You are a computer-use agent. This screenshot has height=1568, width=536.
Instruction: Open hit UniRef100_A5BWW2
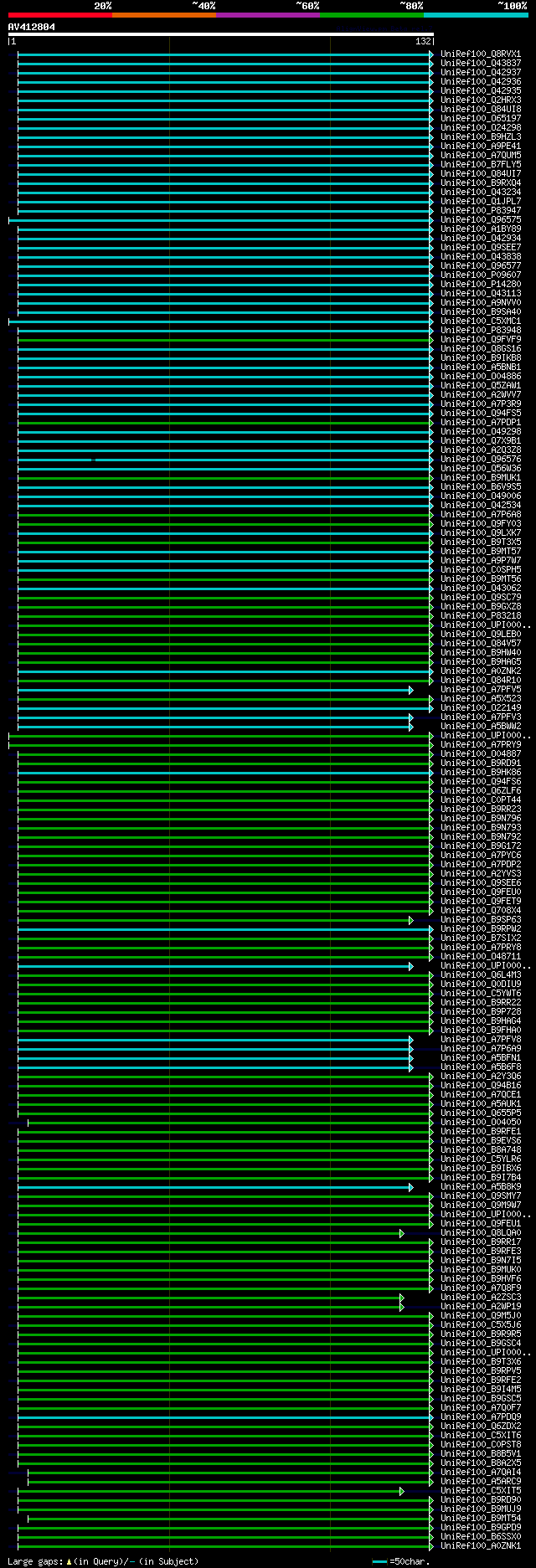[481, 726]
